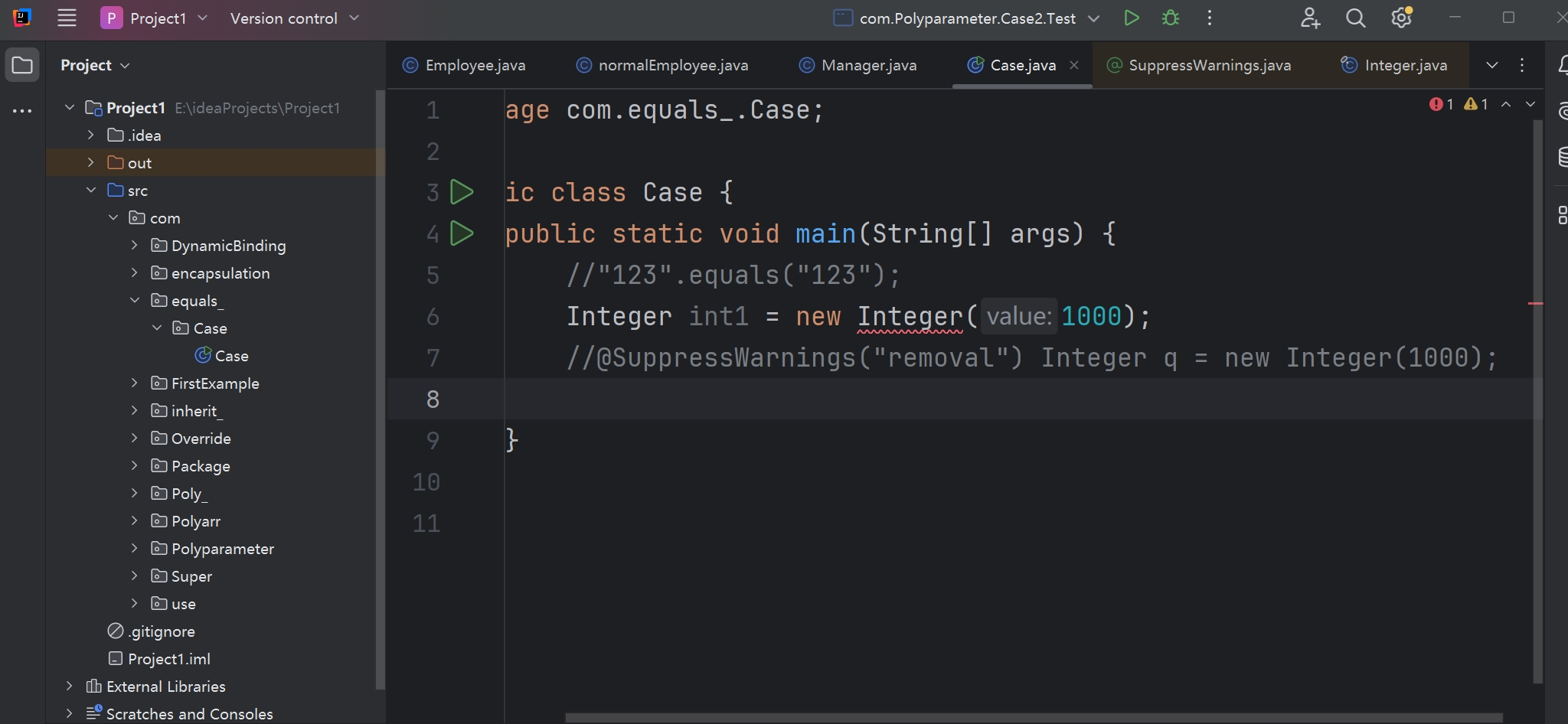Viewport: 1568px width, 724px height.
Task: Select the .gitignore file in project tree
Action: click(161, 631)
